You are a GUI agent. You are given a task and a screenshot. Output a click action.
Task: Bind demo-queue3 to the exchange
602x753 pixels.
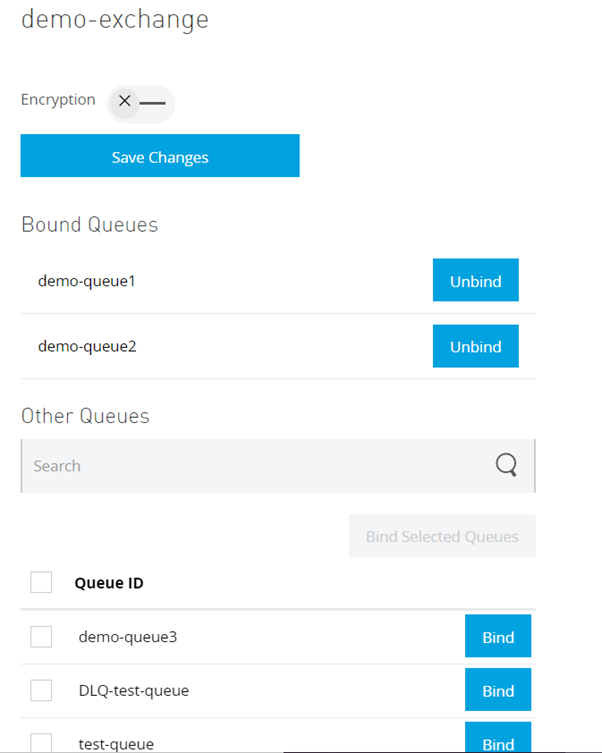[497, 636]
